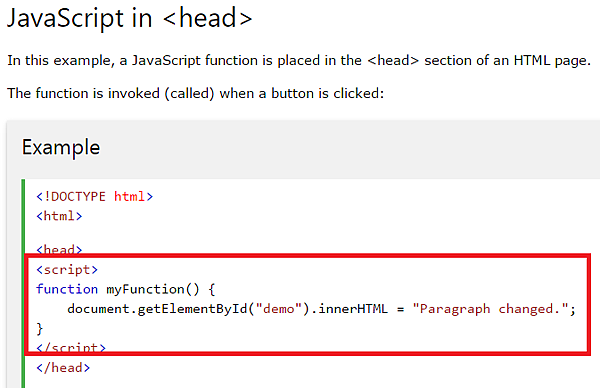Image resolution: width=600 pixels, height=388 pixels.
Task: Click the opening <html> tag line
Action: (59, 216)
